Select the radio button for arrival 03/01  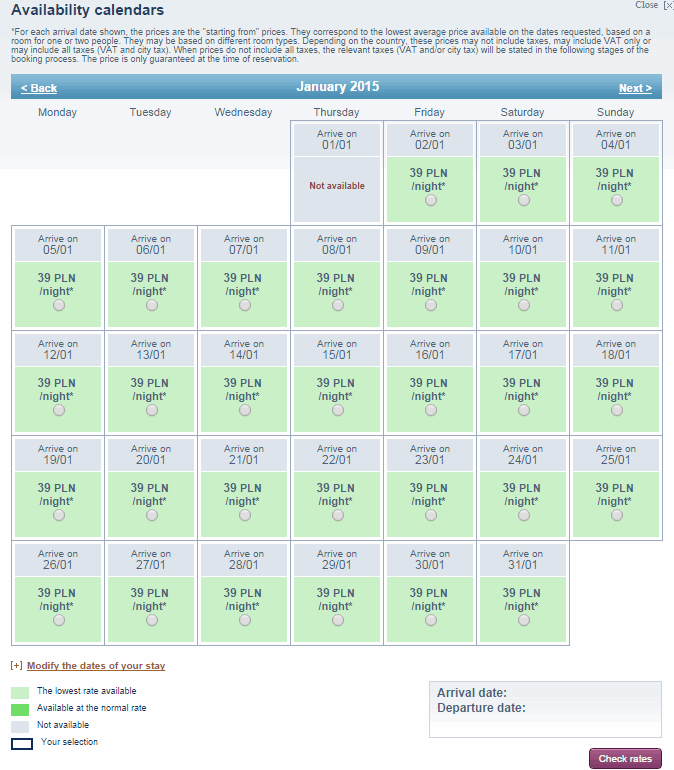pyautogui.click(x=524, y=200)
